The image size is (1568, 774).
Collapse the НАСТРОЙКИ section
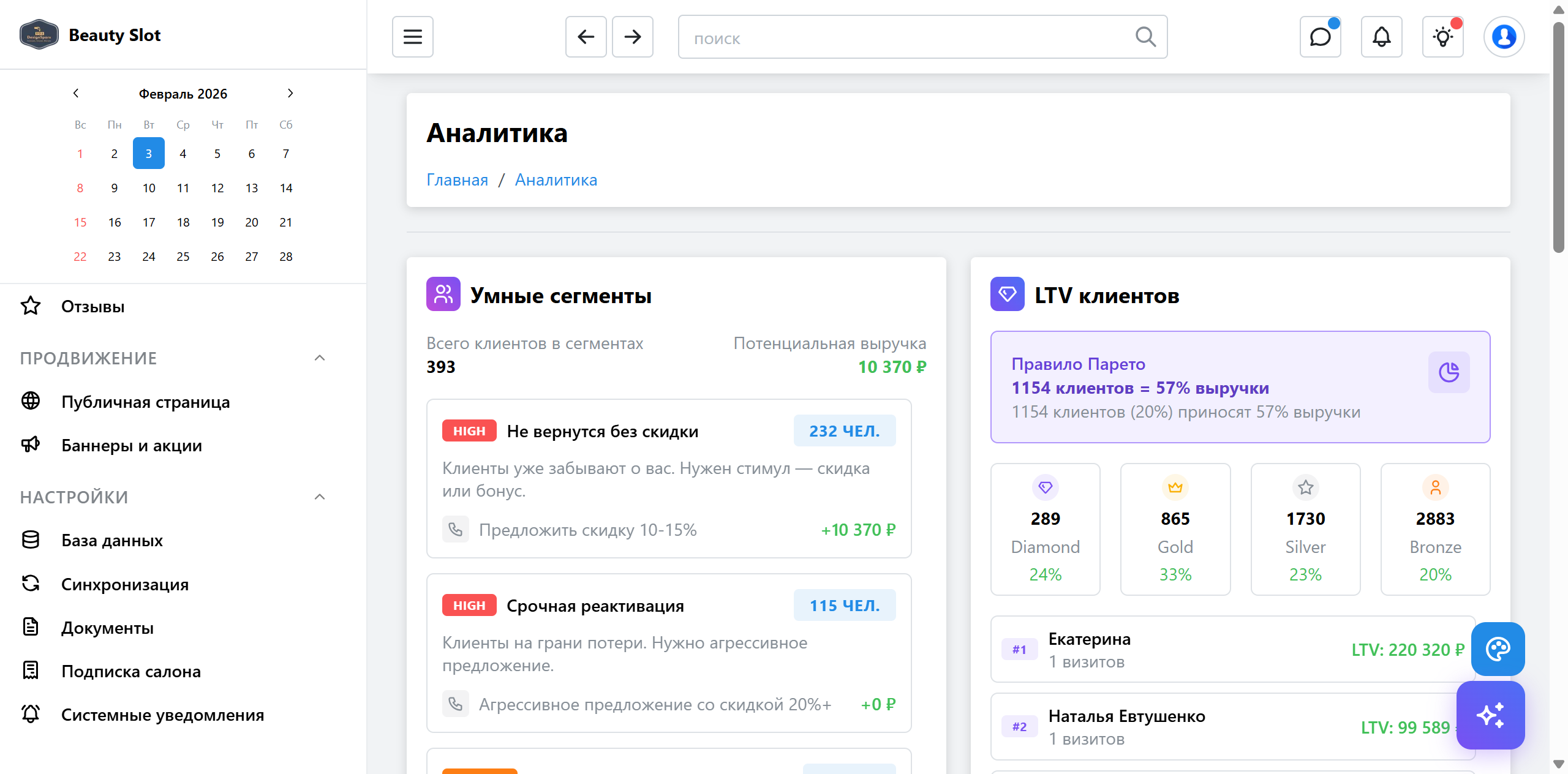(319, 497)
